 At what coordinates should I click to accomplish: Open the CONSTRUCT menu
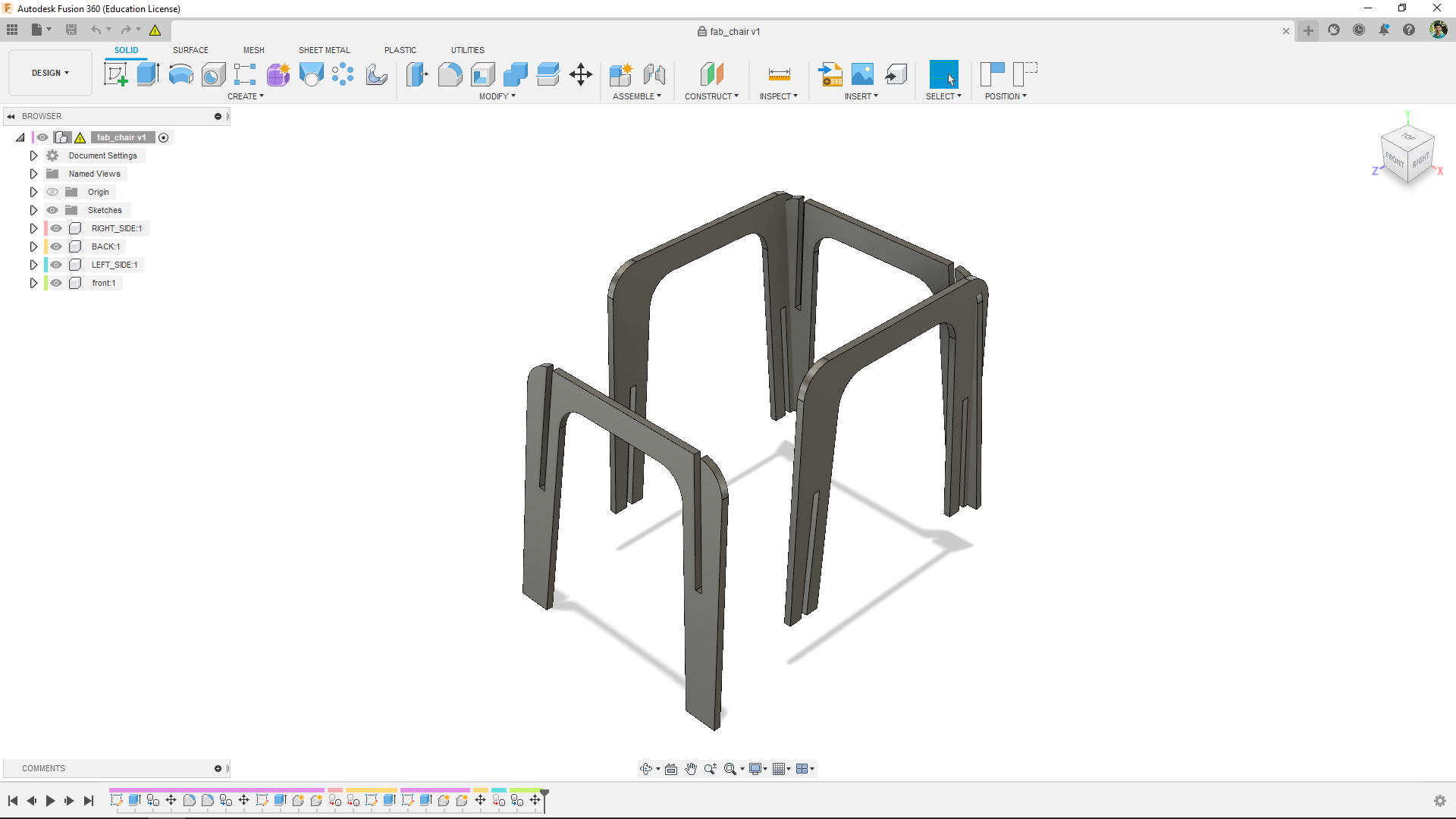(x=711, y=96)
